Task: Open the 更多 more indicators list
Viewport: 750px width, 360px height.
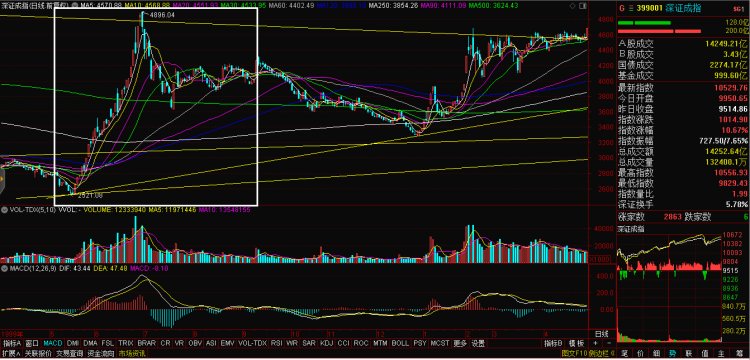Action: click(x=460, y=343)
